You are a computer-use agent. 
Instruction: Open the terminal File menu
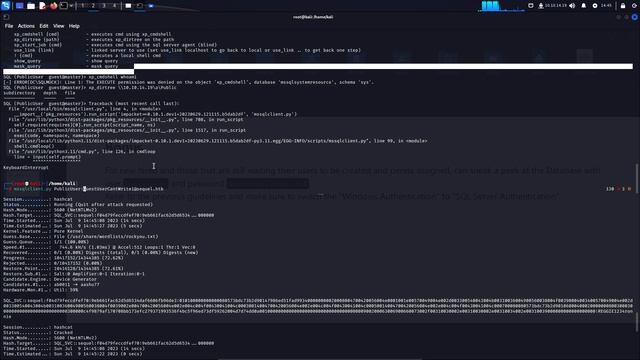coord(9,26)
